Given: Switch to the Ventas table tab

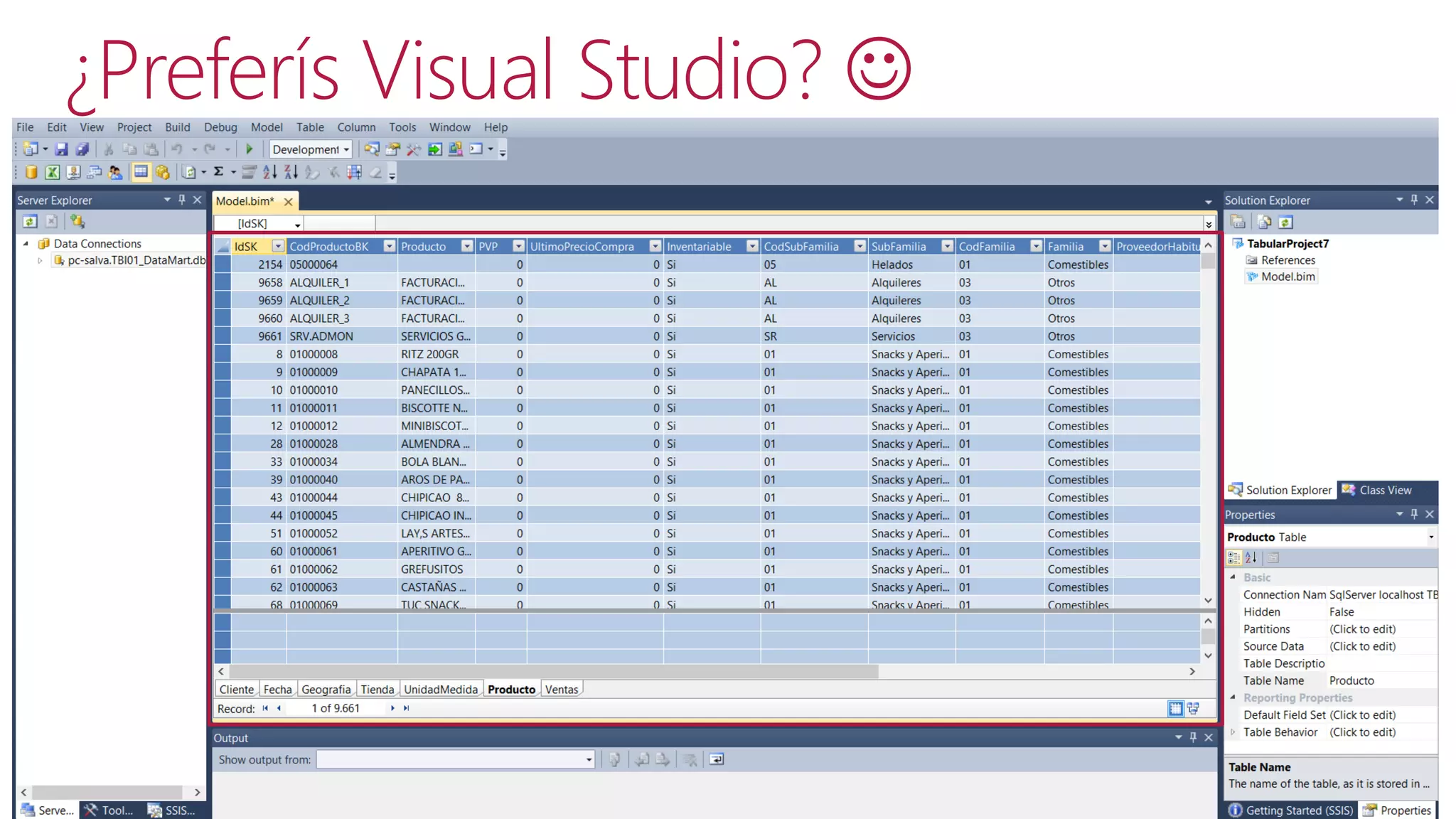Looking at the screenshot, I should tap(562, 690).
